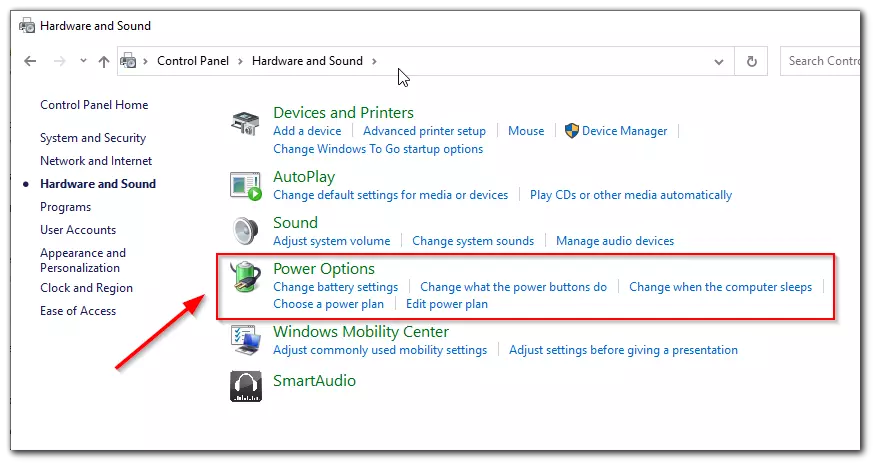Click the Power Options battery icon
878x468 pixels.
click(x=246, y=277)
